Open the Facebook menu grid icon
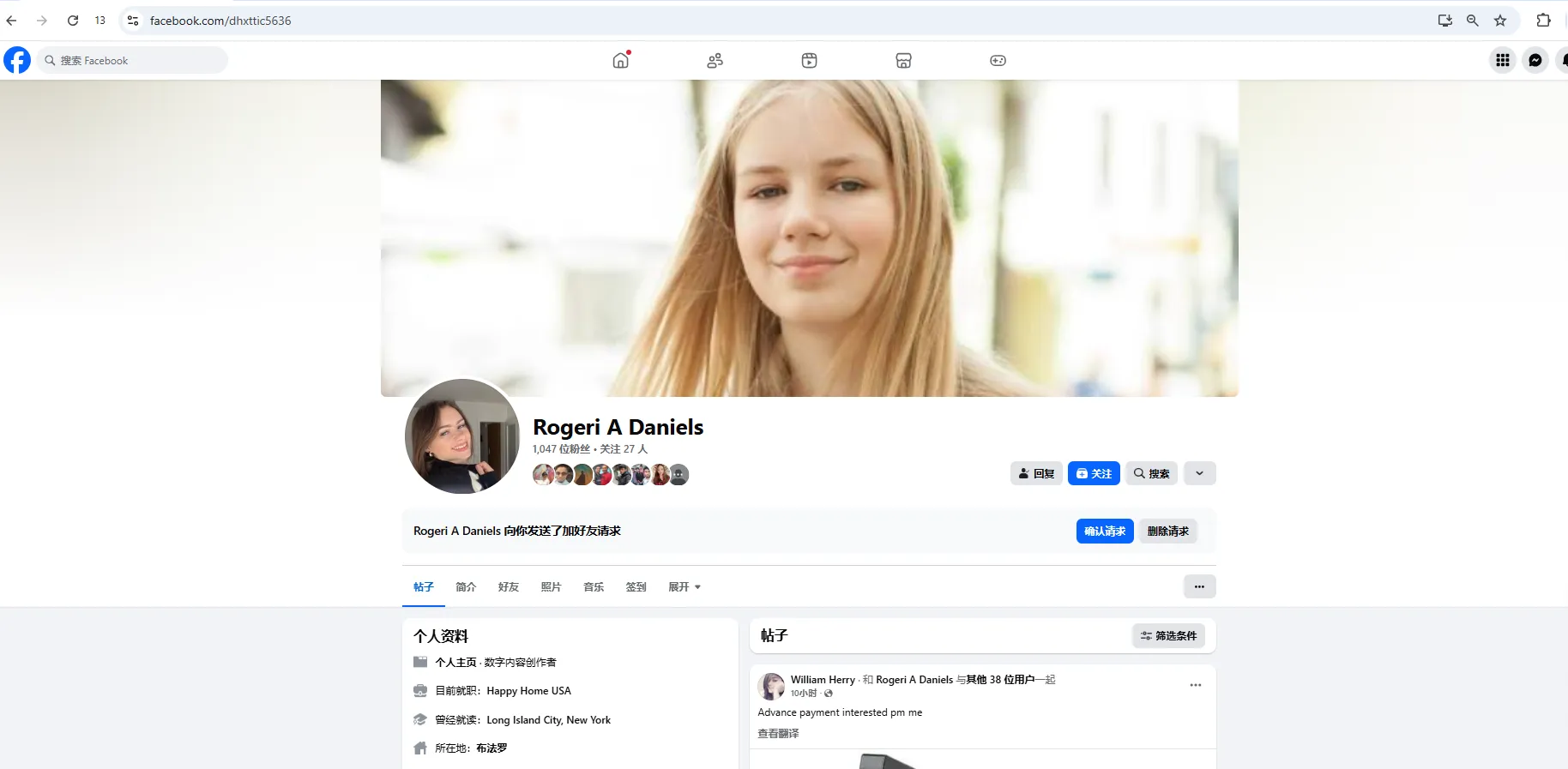The height and width of the screenshot is (769, 1568). tap(1503, 60)
